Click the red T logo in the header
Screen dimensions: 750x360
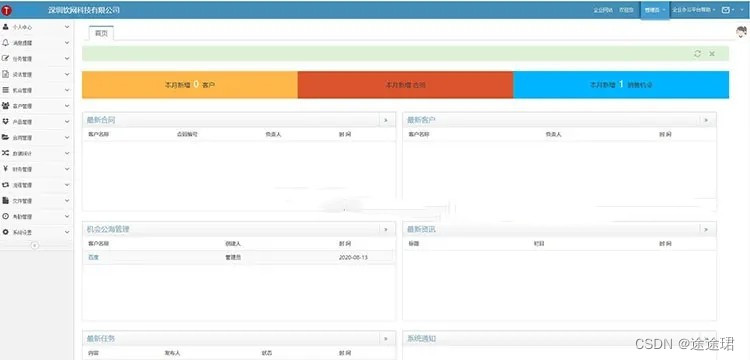pyautogui.click(x=6, y=10)
